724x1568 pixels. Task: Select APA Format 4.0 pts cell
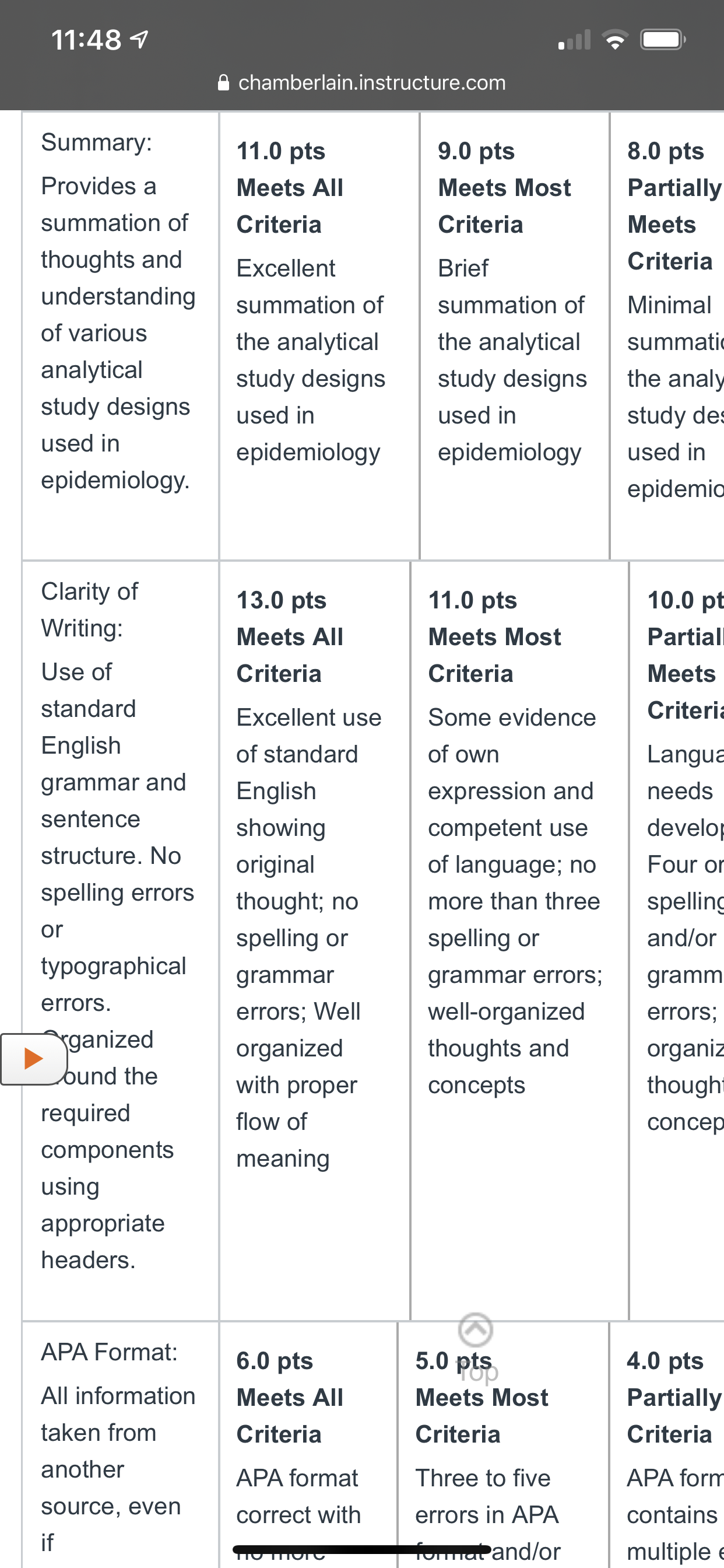(667, 1445)
